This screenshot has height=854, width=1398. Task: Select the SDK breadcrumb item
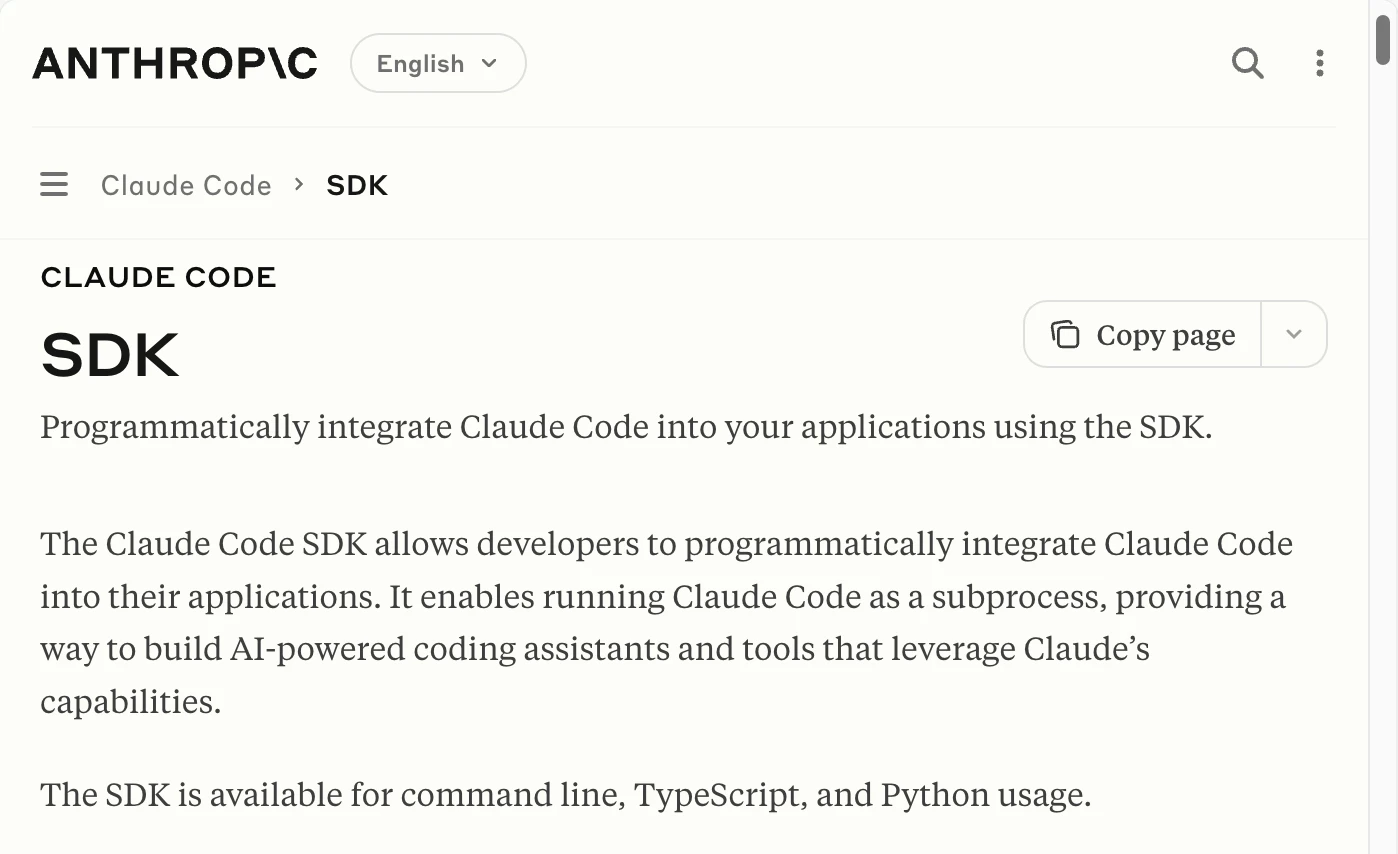point(357,185)
